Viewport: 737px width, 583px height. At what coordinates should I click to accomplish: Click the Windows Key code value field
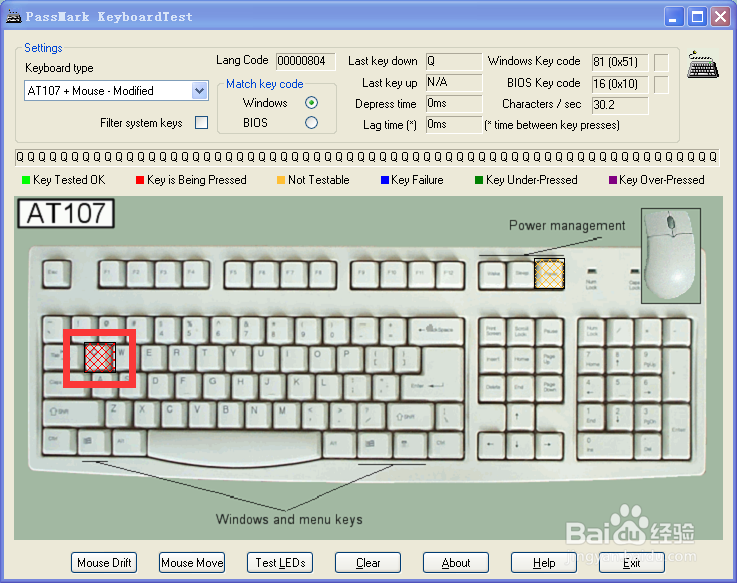click(620, 62)
